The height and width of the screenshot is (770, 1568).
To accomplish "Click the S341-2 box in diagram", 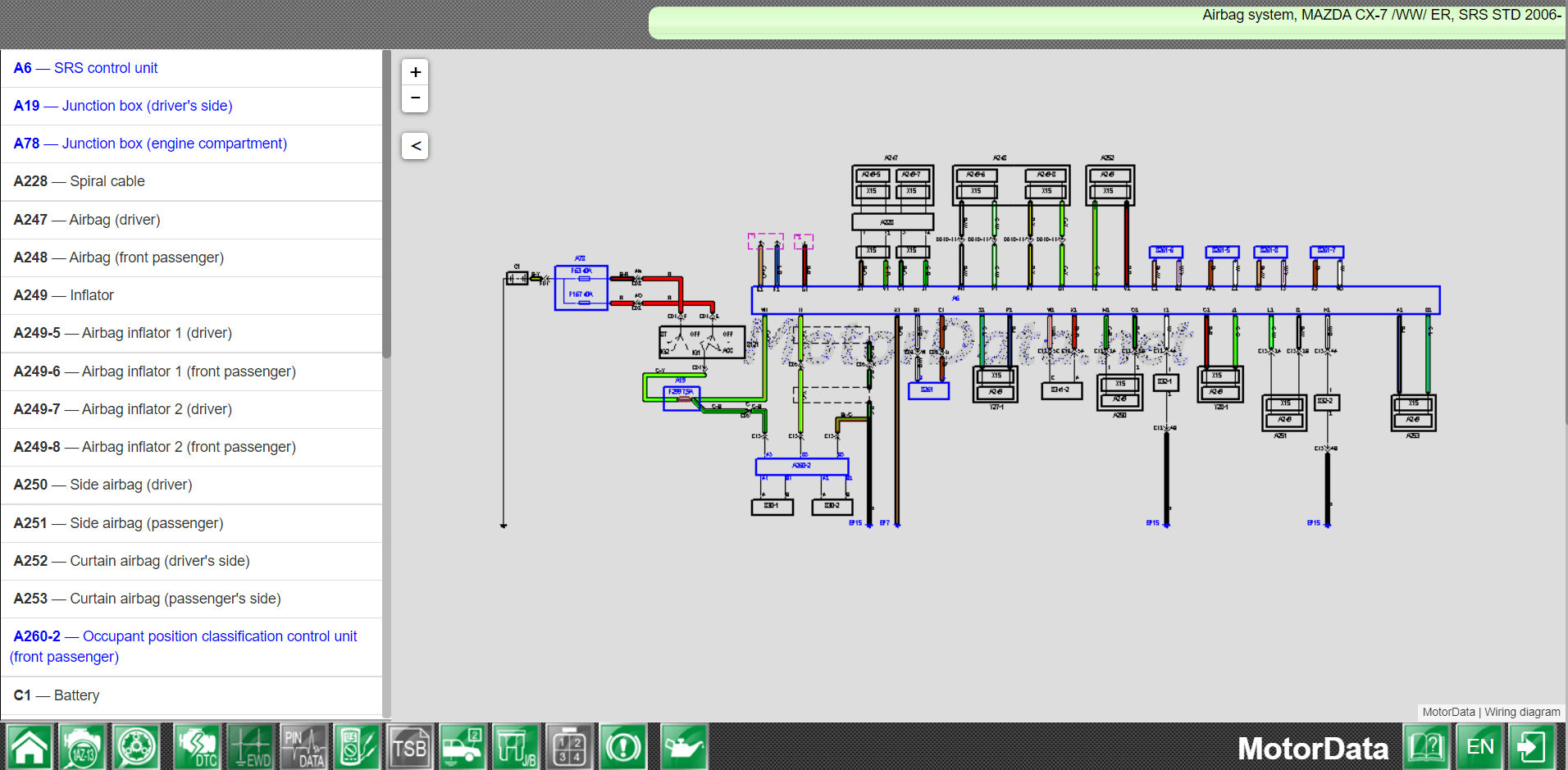I will tap(1060, 390).
